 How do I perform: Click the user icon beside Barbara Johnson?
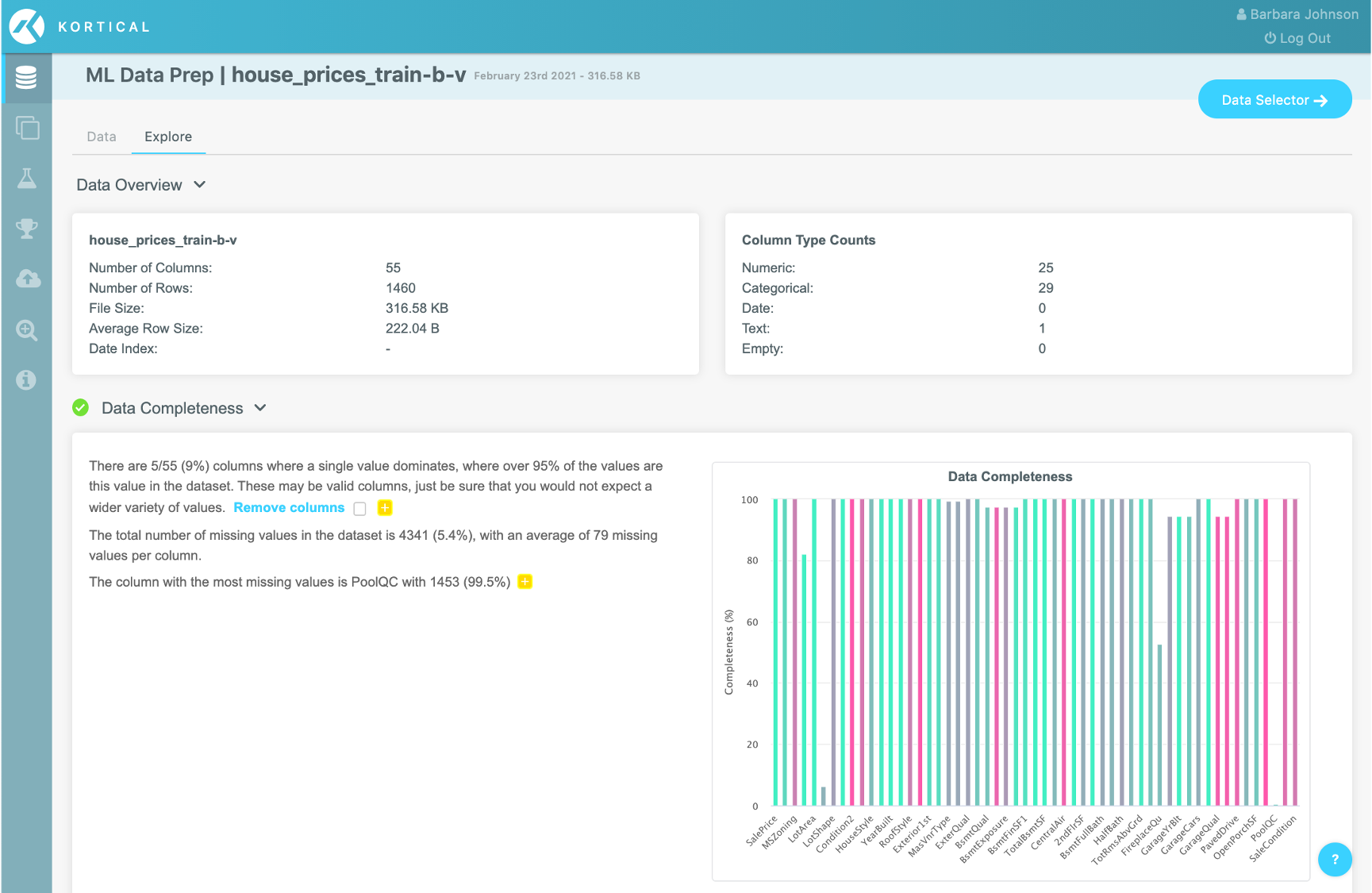tap(1241, 14)
